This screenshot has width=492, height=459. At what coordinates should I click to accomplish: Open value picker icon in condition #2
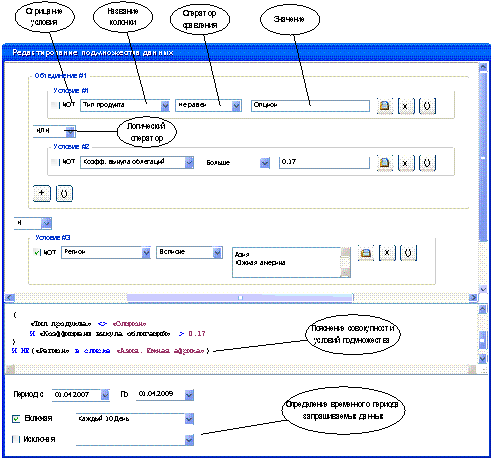click(385, 163)
